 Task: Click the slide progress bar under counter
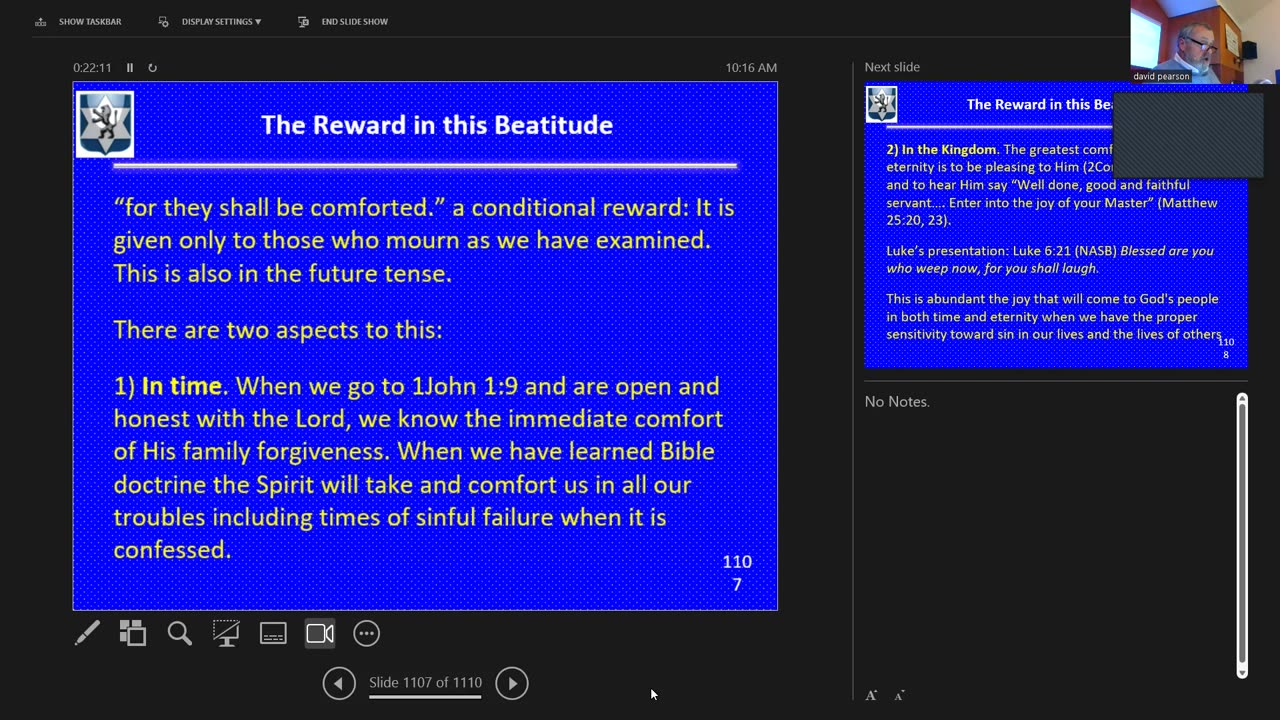click(x=425, y=697)
